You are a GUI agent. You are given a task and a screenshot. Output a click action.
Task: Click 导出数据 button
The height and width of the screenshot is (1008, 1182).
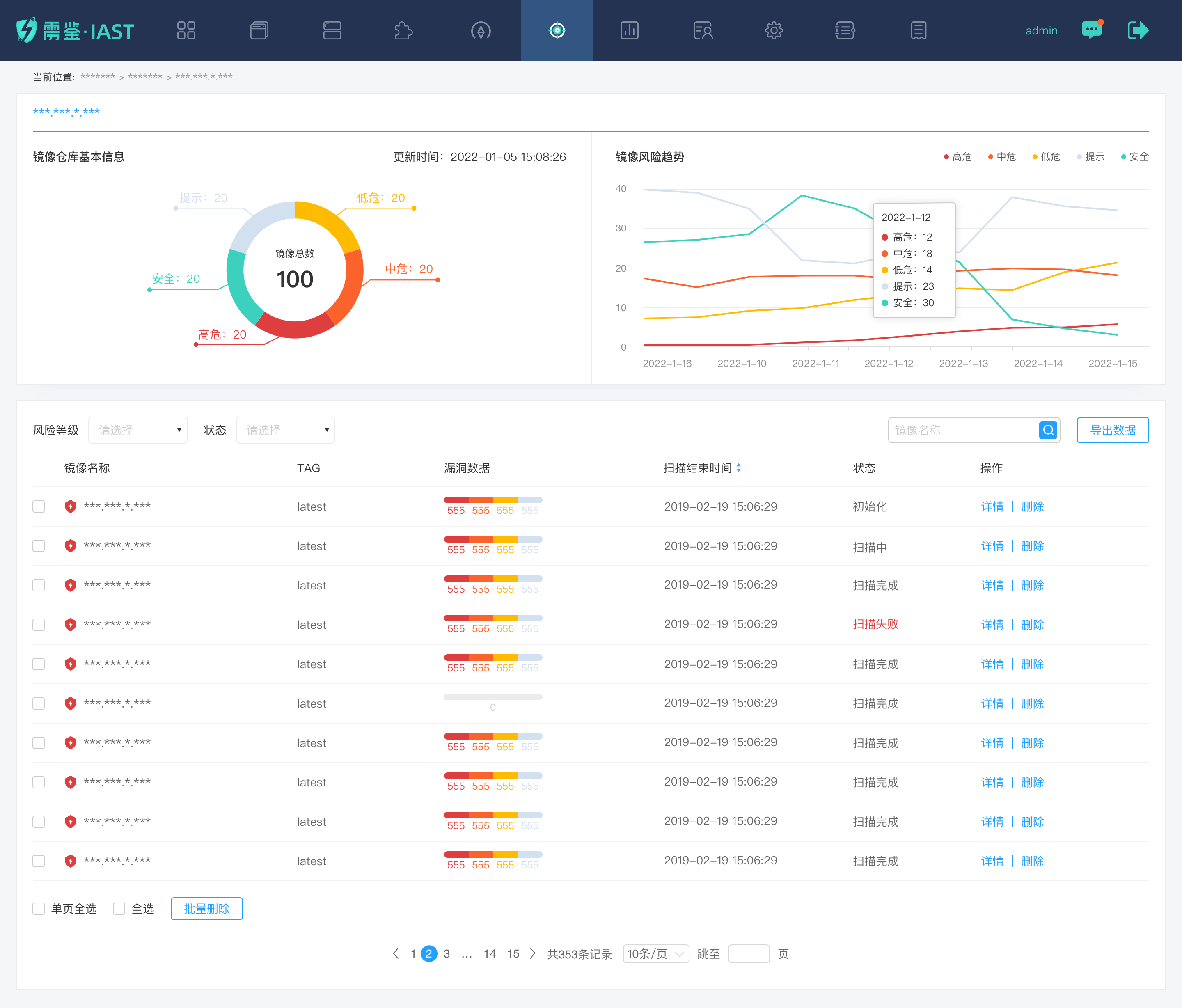coord(1112,430)
